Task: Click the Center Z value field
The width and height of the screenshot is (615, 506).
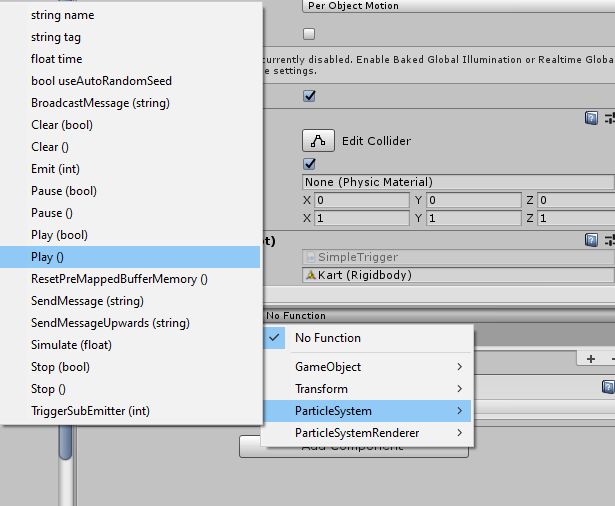Action: pyautogui.click(x=576, y=200)
